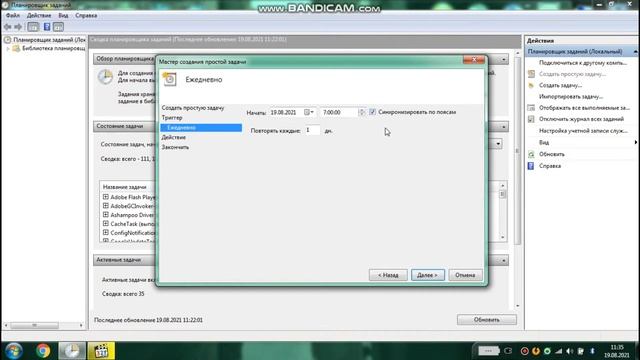Open the yellow calendar app in taskbar
Image resolution: width=640 pixels, height=360 pixels.
[x=101, y=351]
